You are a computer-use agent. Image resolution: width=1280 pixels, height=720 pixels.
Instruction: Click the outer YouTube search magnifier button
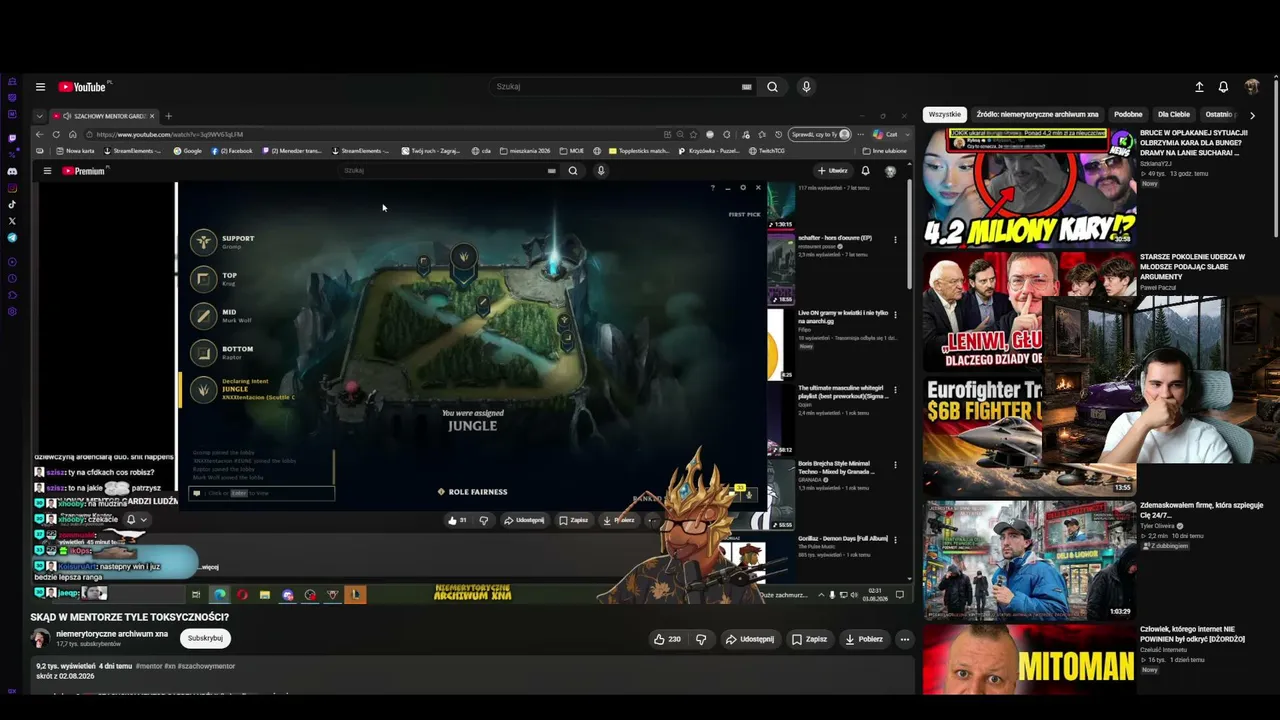click(x=772, y=87)
